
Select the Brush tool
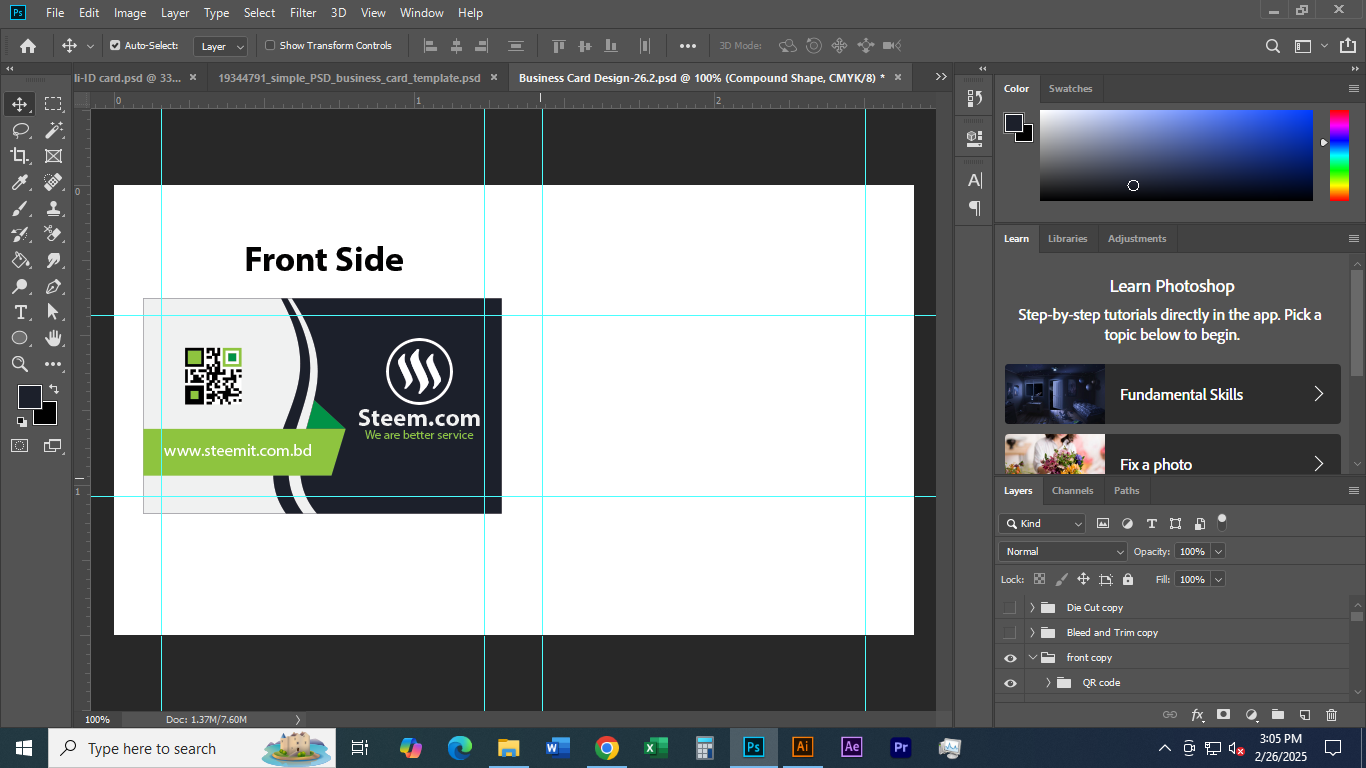tap(20, 208)
